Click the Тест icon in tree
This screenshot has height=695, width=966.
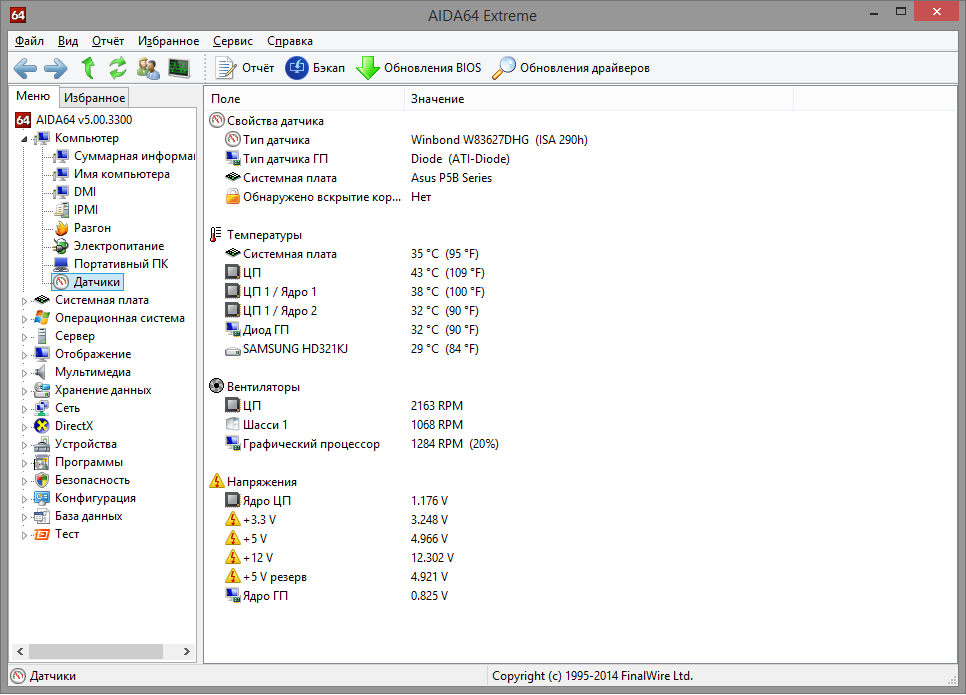click(42, 534)
